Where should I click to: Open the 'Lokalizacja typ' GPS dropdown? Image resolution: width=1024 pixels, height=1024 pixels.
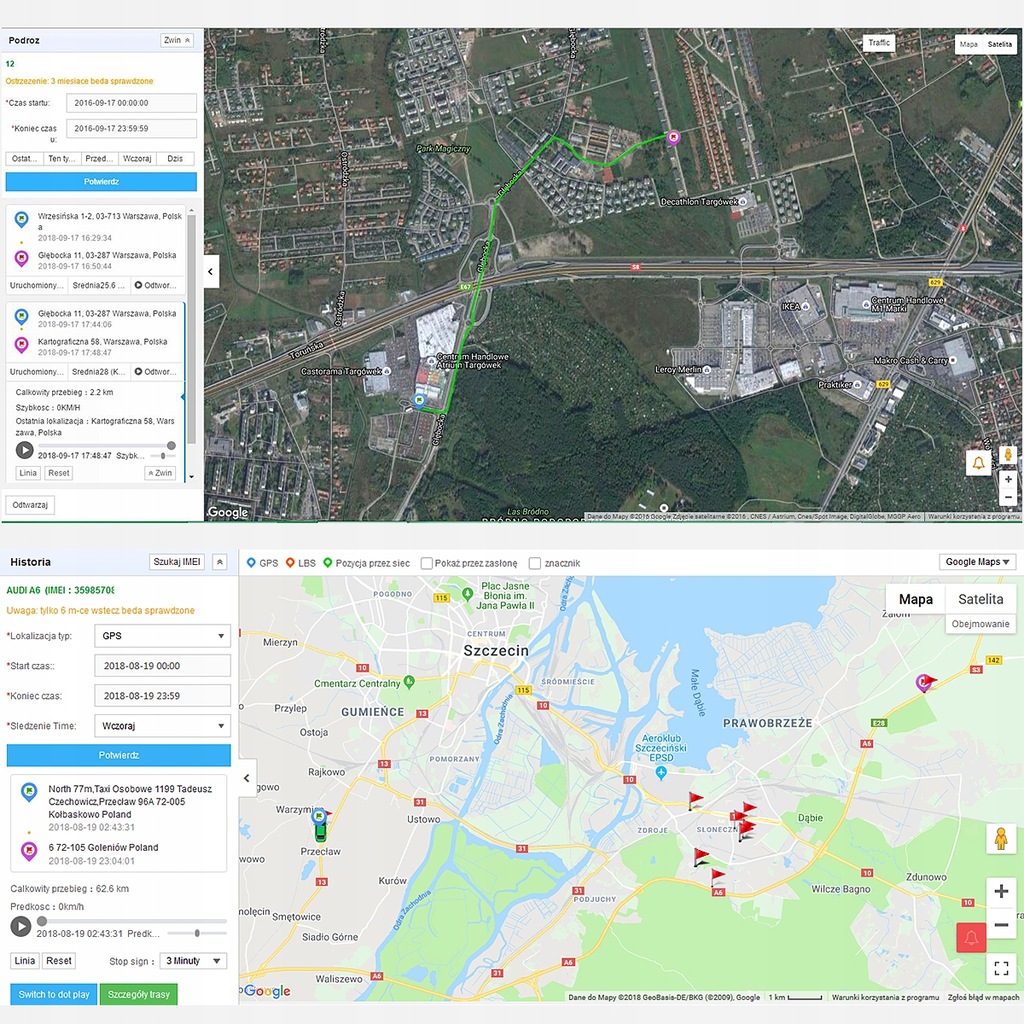[163, 635]
